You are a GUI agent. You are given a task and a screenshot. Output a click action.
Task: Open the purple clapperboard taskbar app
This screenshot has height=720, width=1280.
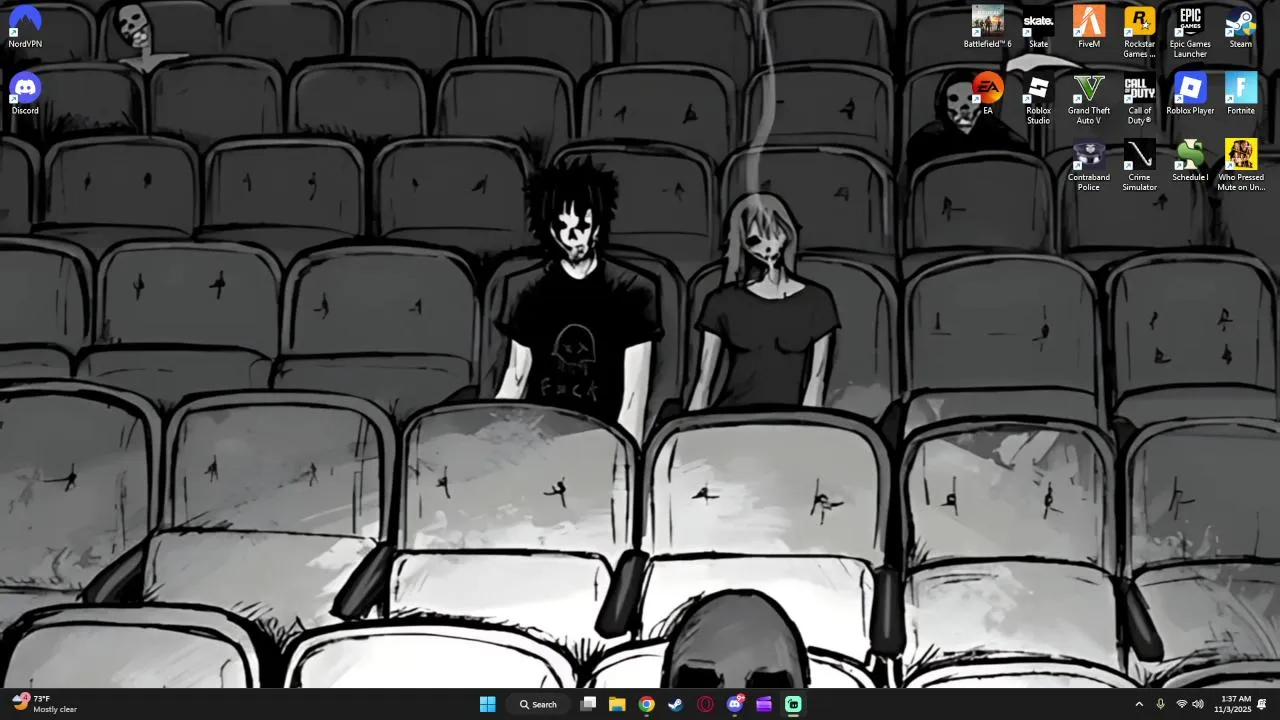(x=764, y=704)
